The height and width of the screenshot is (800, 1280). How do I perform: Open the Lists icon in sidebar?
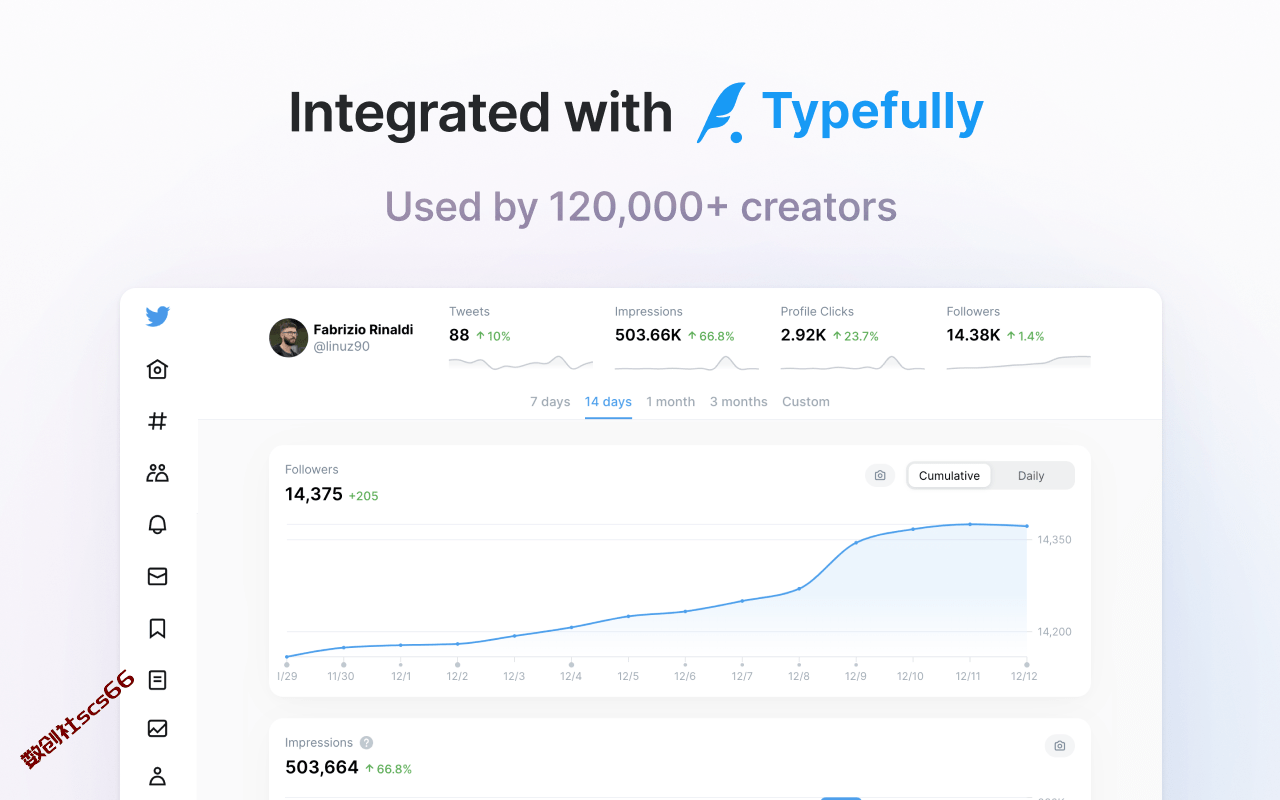[157, 680]
